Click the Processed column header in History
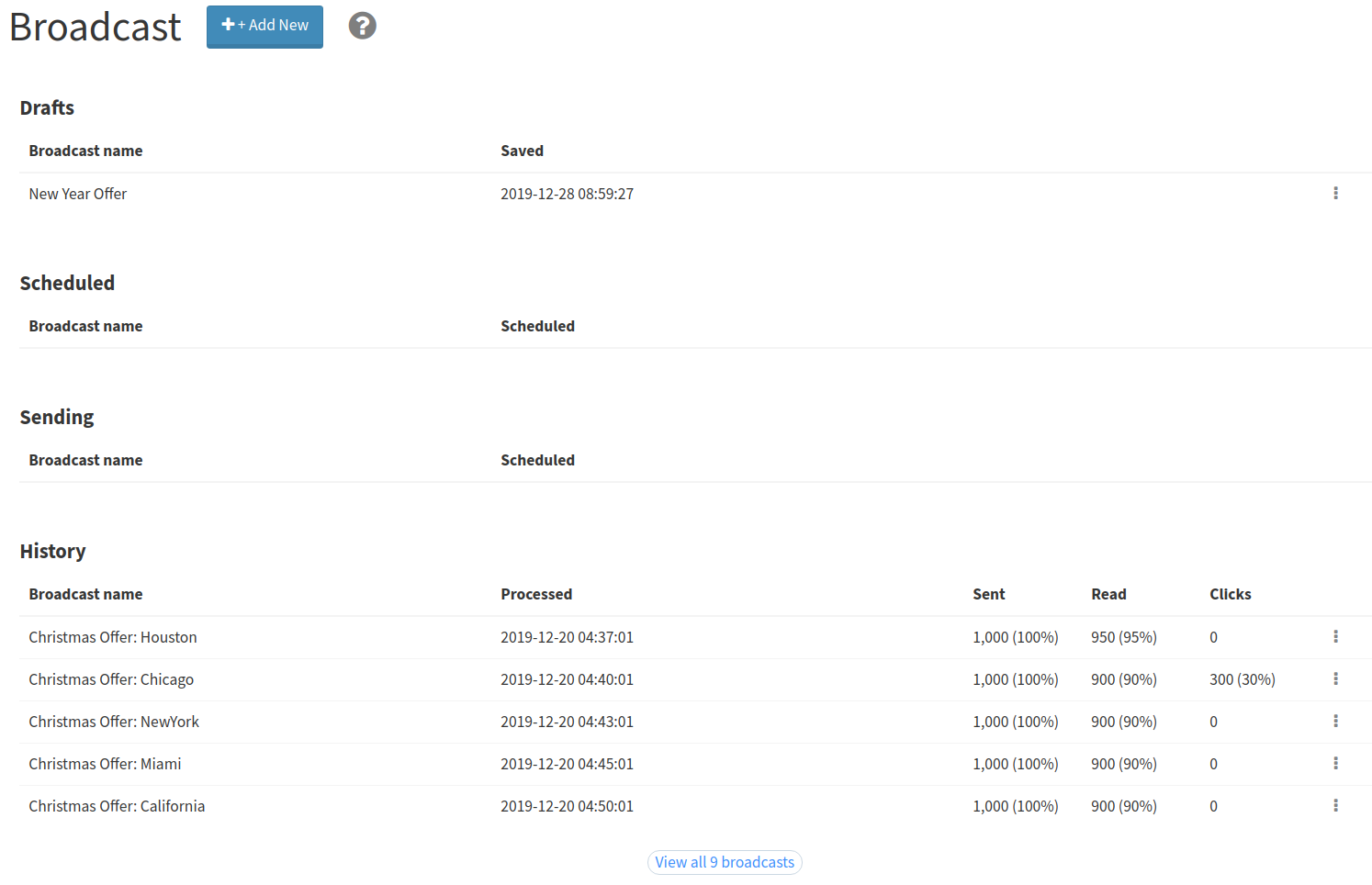Viewport: 1372px width, 885px height. pyautogui.click(x=536, y=594)
